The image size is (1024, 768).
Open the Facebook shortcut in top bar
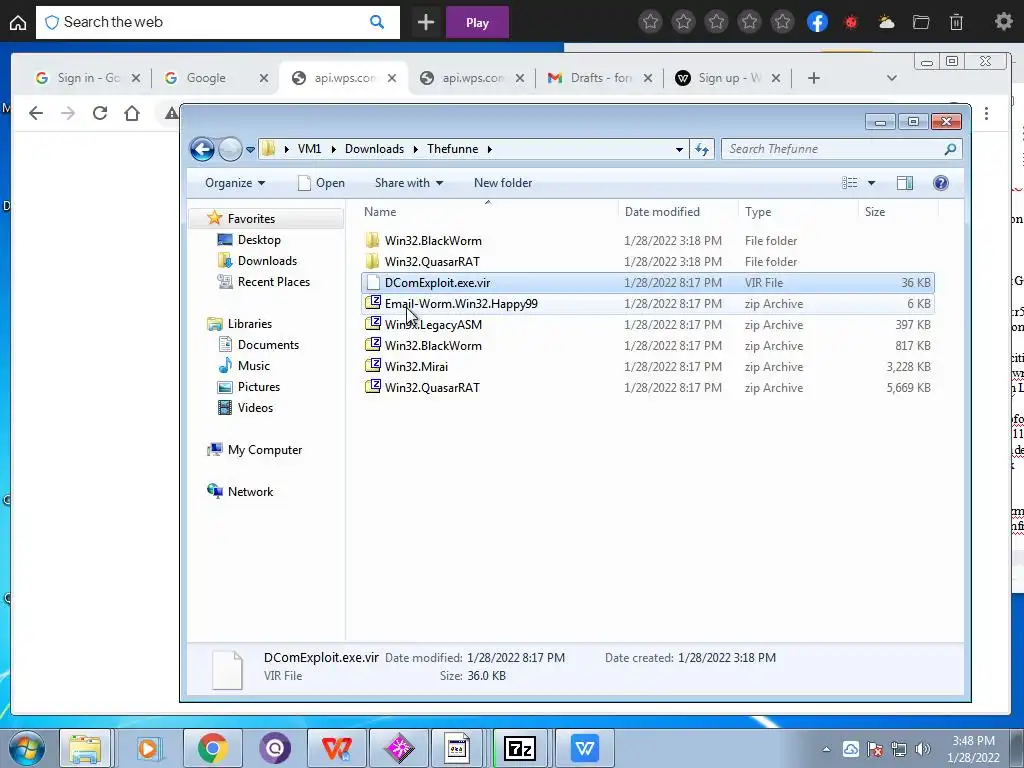817,22
